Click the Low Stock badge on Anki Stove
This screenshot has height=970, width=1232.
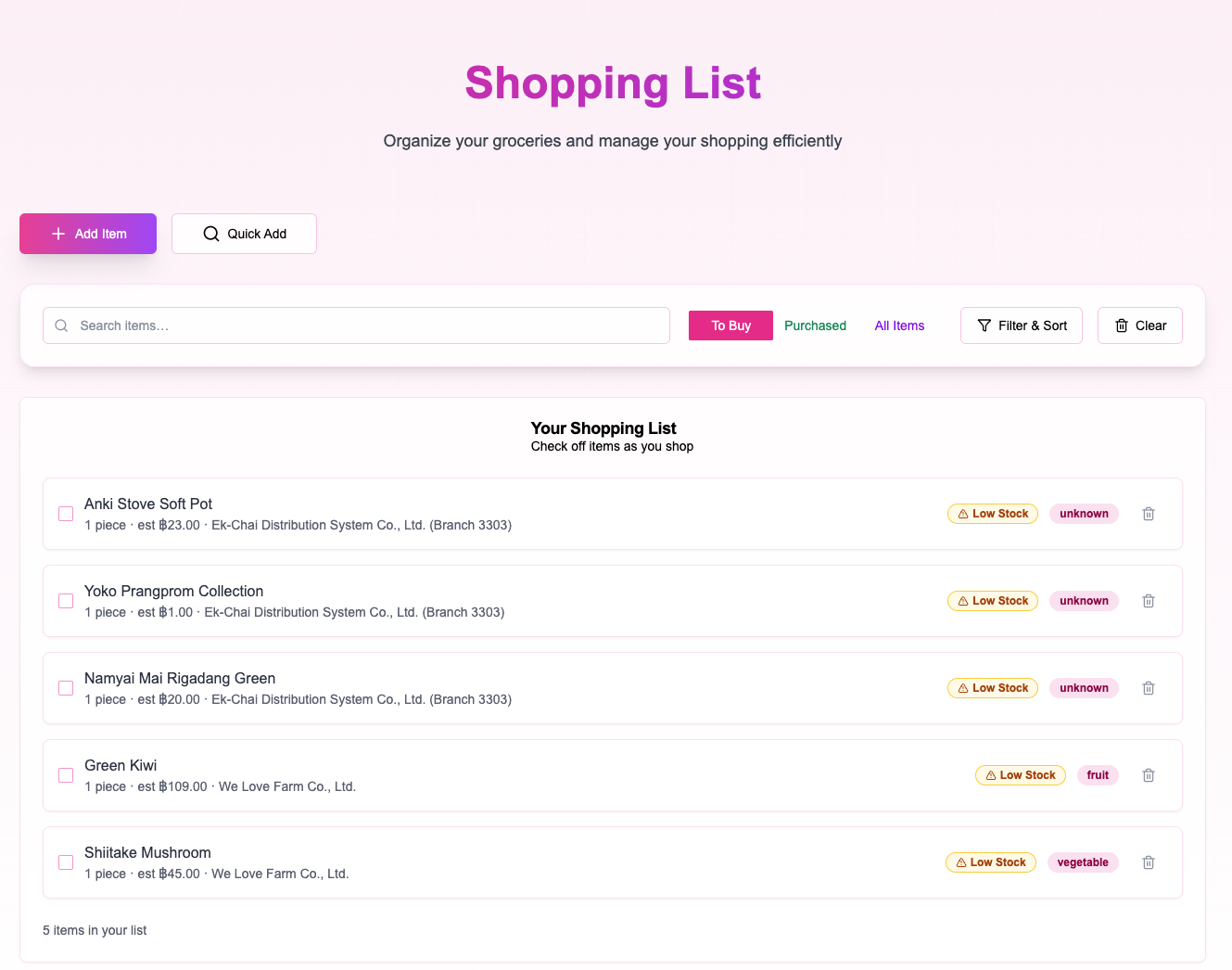click(x=993, y=514)
